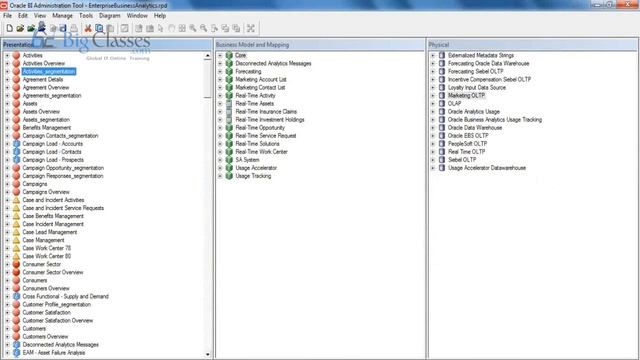
Task: Click the green cube icon beside Usage Tracking
Action: (229, 176)
